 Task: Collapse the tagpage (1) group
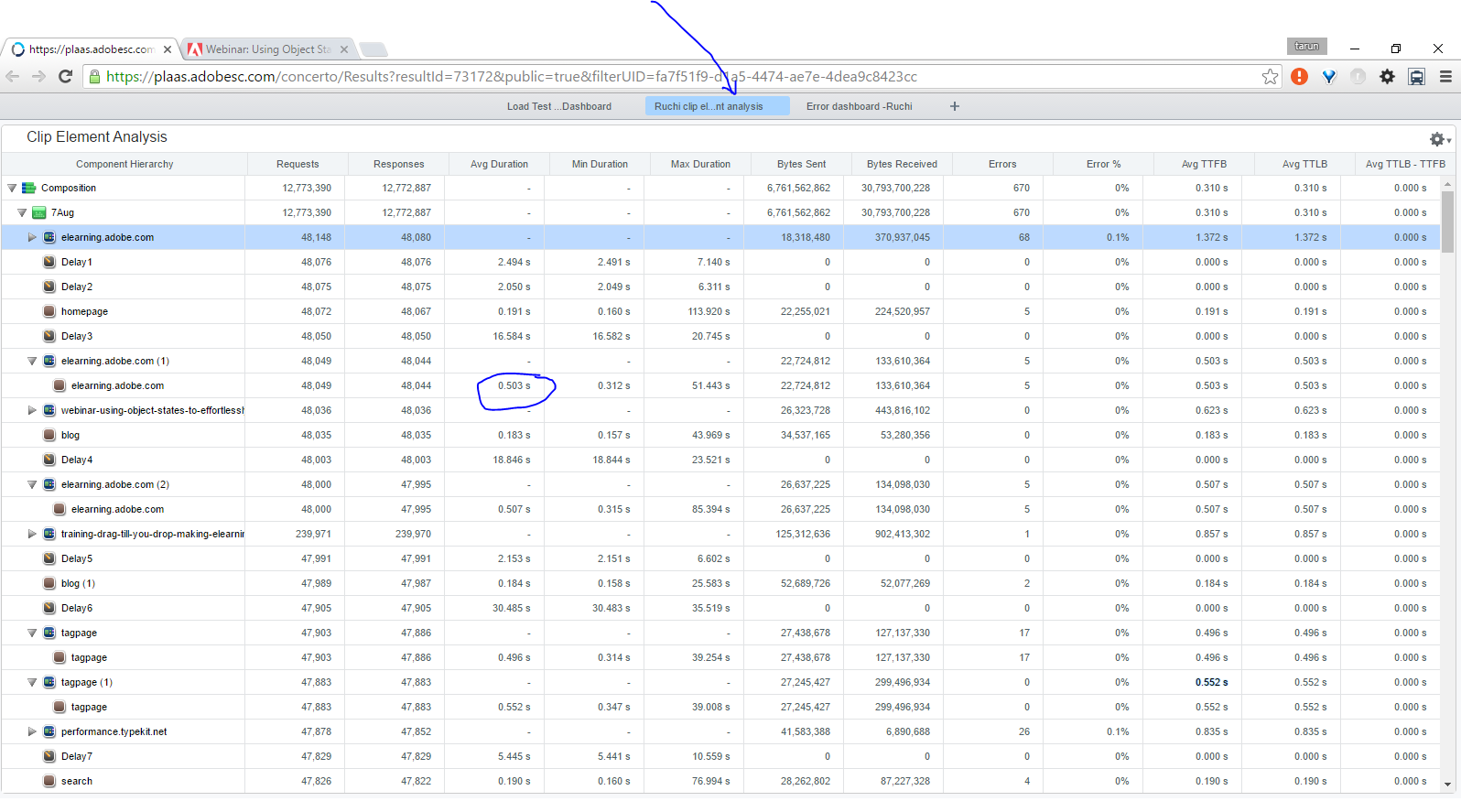pyautogui.click(x=32, y=683)
